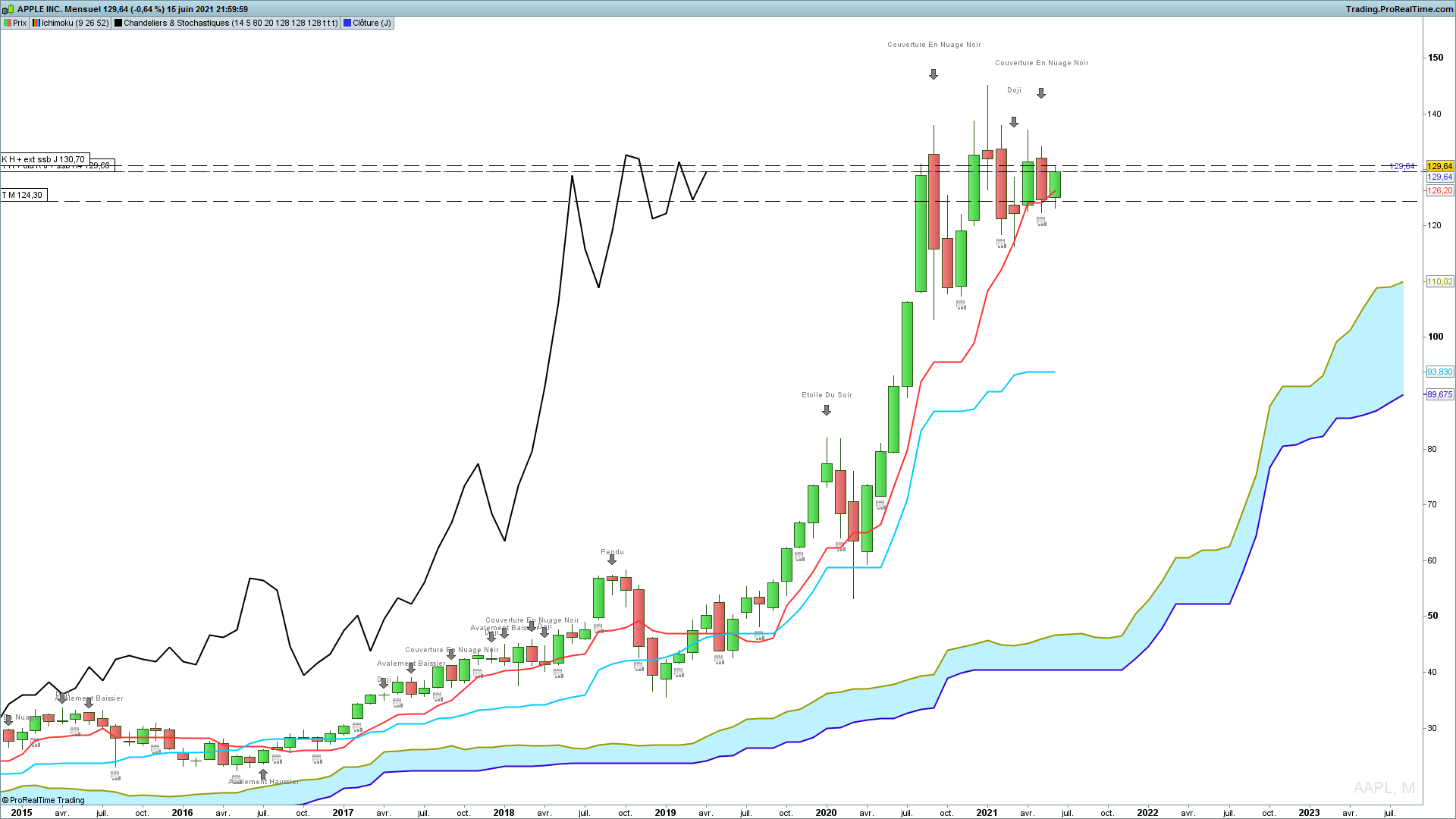Click the calendar event icon below the October 2020 candle
Screen dimensions: 1456x819
[961, 305]
